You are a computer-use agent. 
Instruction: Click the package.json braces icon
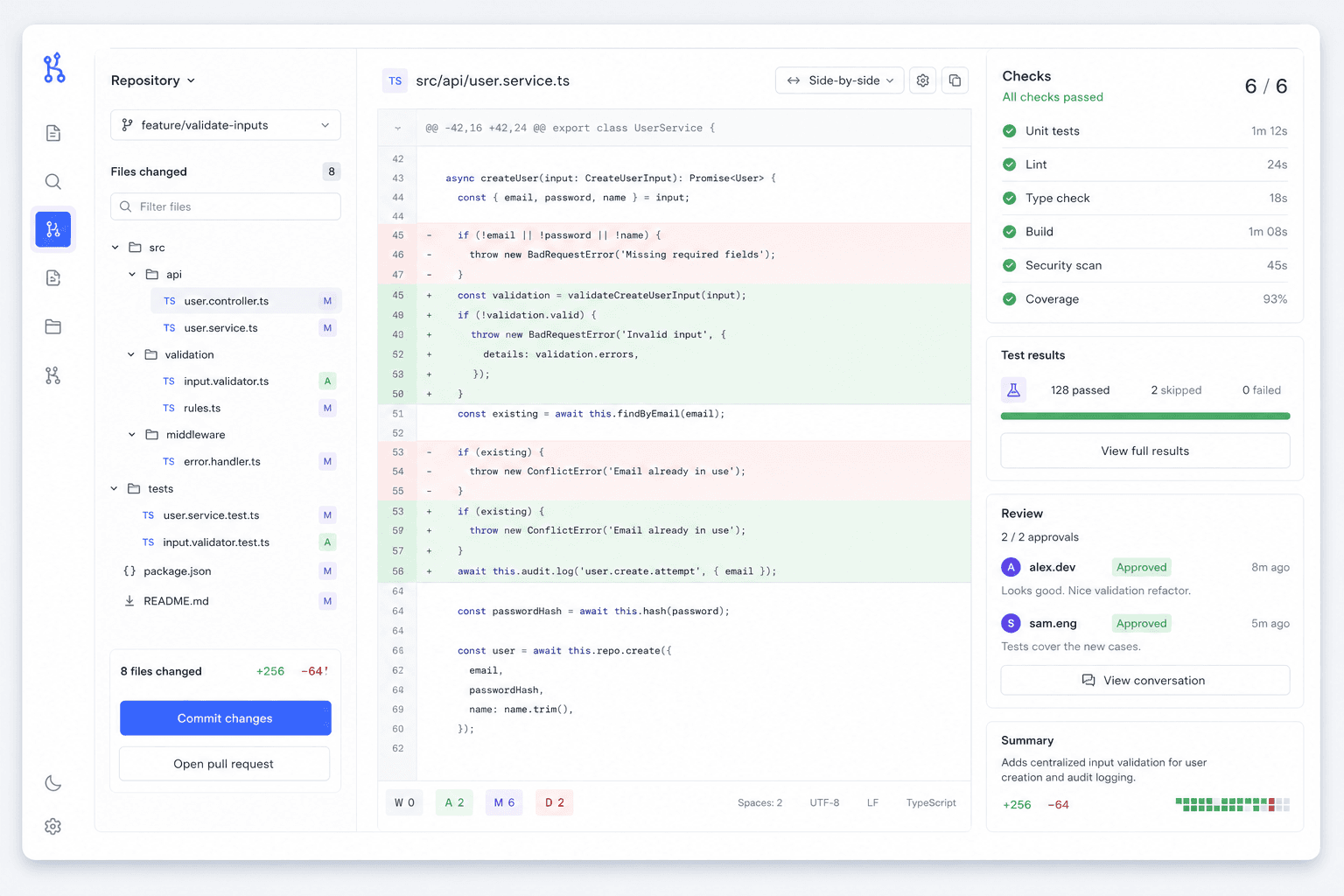pyautogui.click(x=129, y=571)
